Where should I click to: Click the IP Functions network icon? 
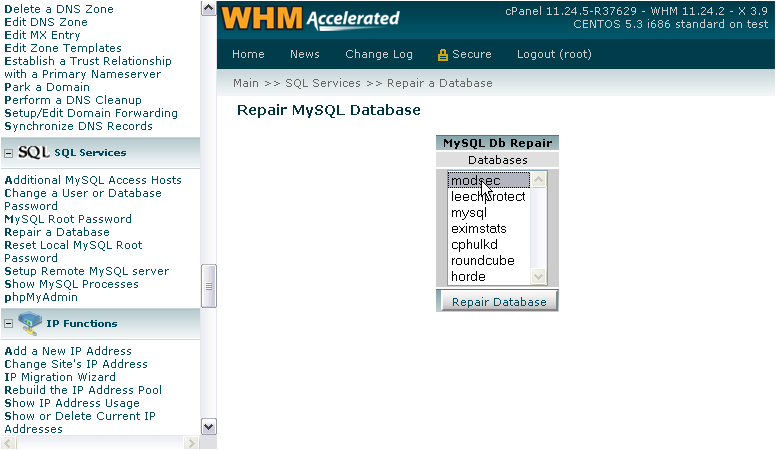click(x=30, y=323)
